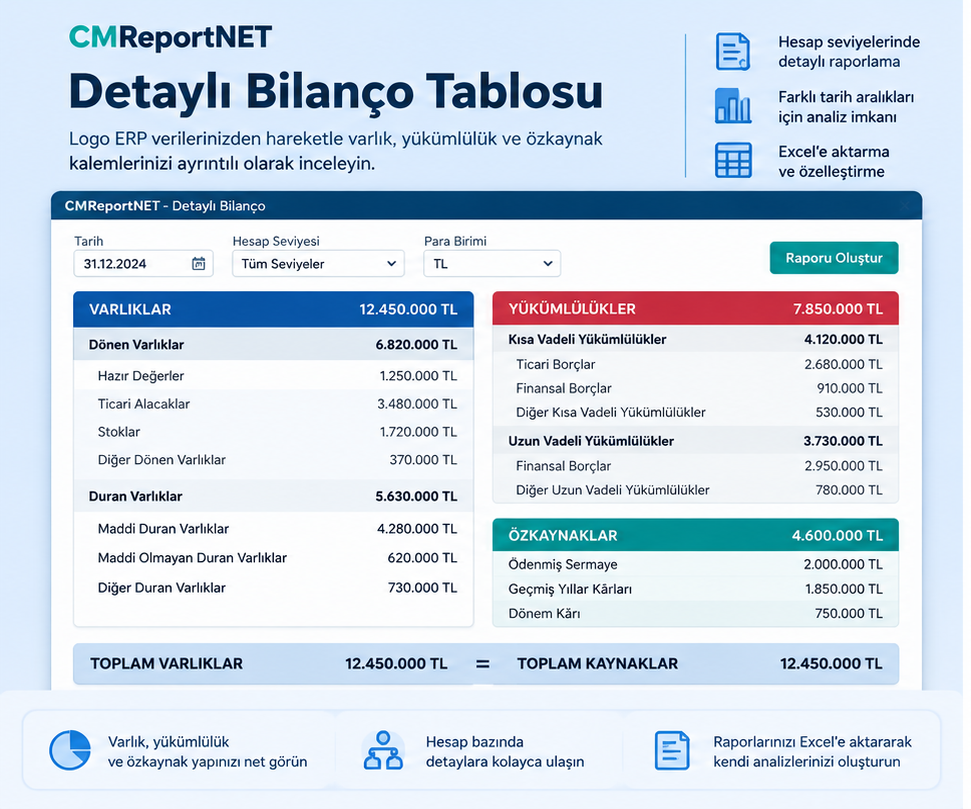Click the Excel'e aktarma ve özelleştirme text

[x=834, y=162]
